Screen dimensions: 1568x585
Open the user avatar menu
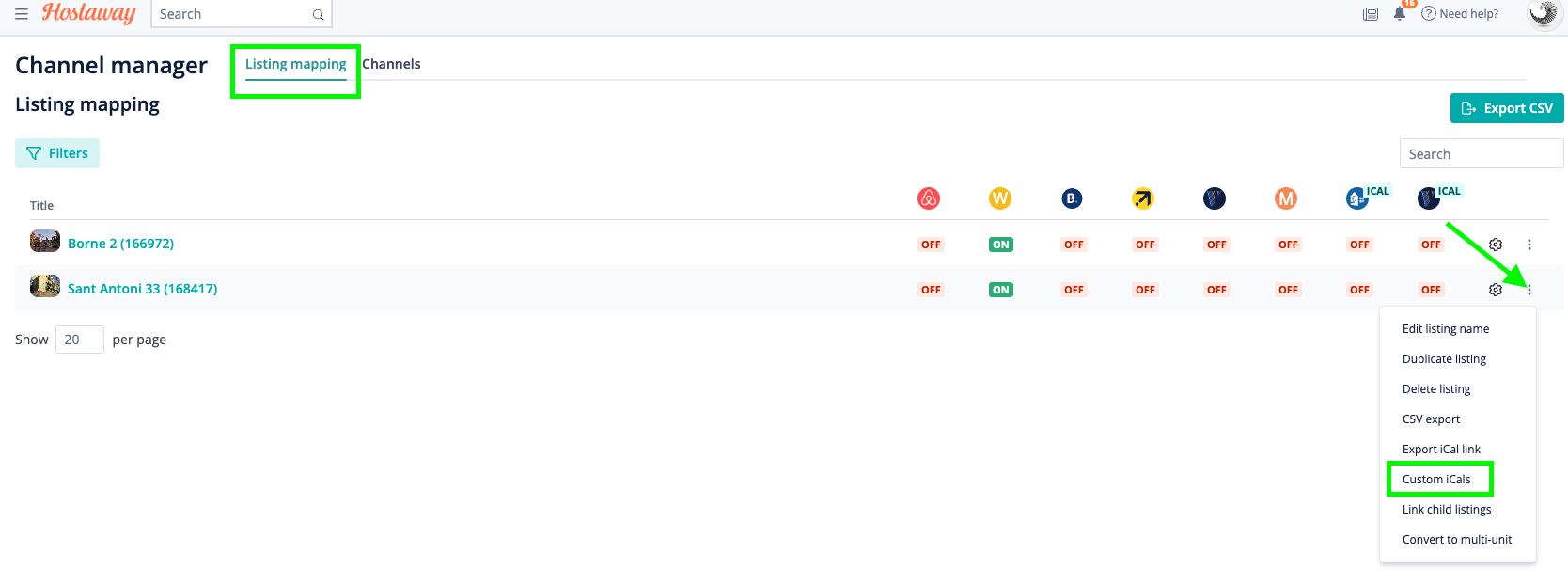click(1544, 13)
